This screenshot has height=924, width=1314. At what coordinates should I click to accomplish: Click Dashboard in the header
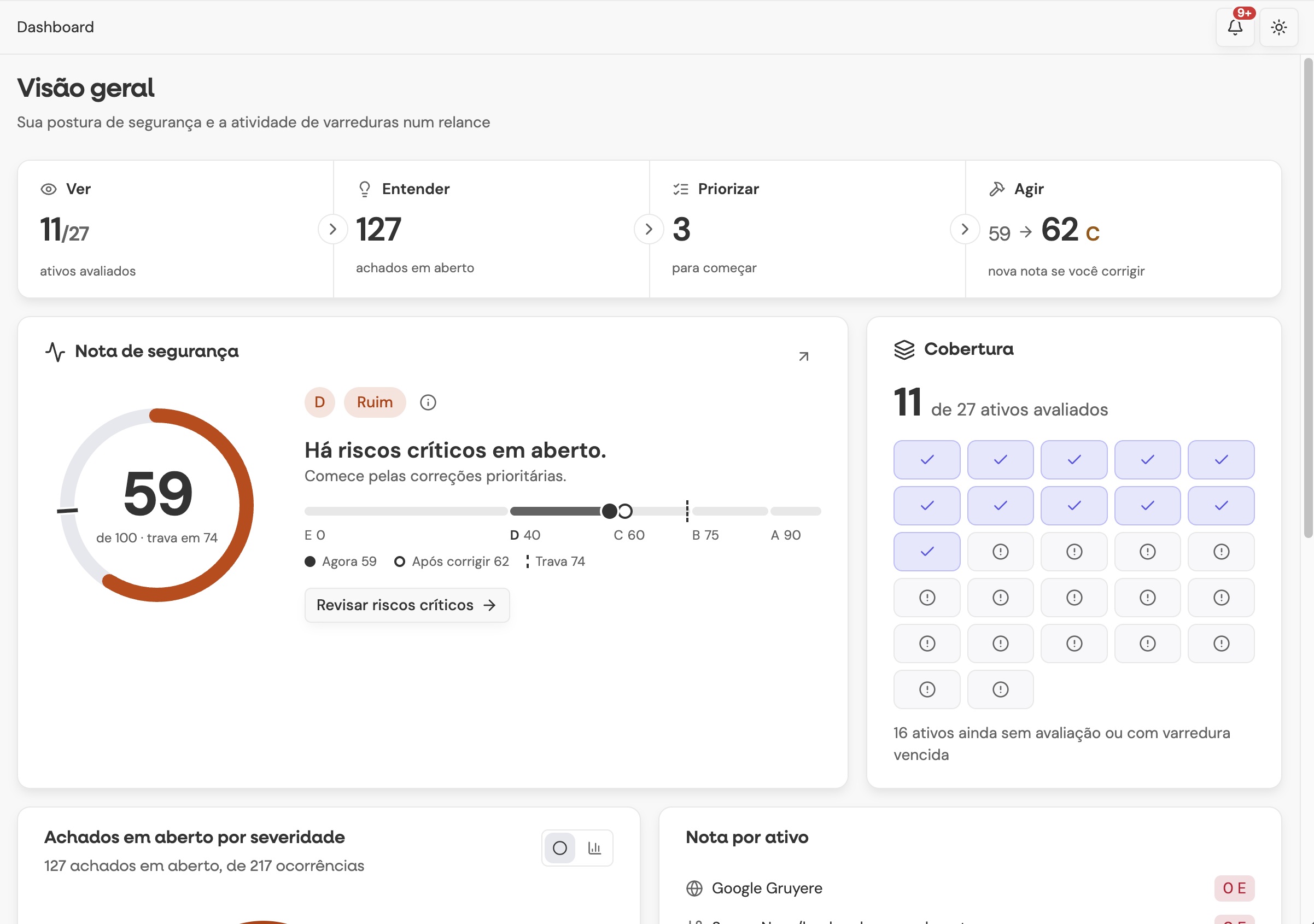(x=56, y=27)
